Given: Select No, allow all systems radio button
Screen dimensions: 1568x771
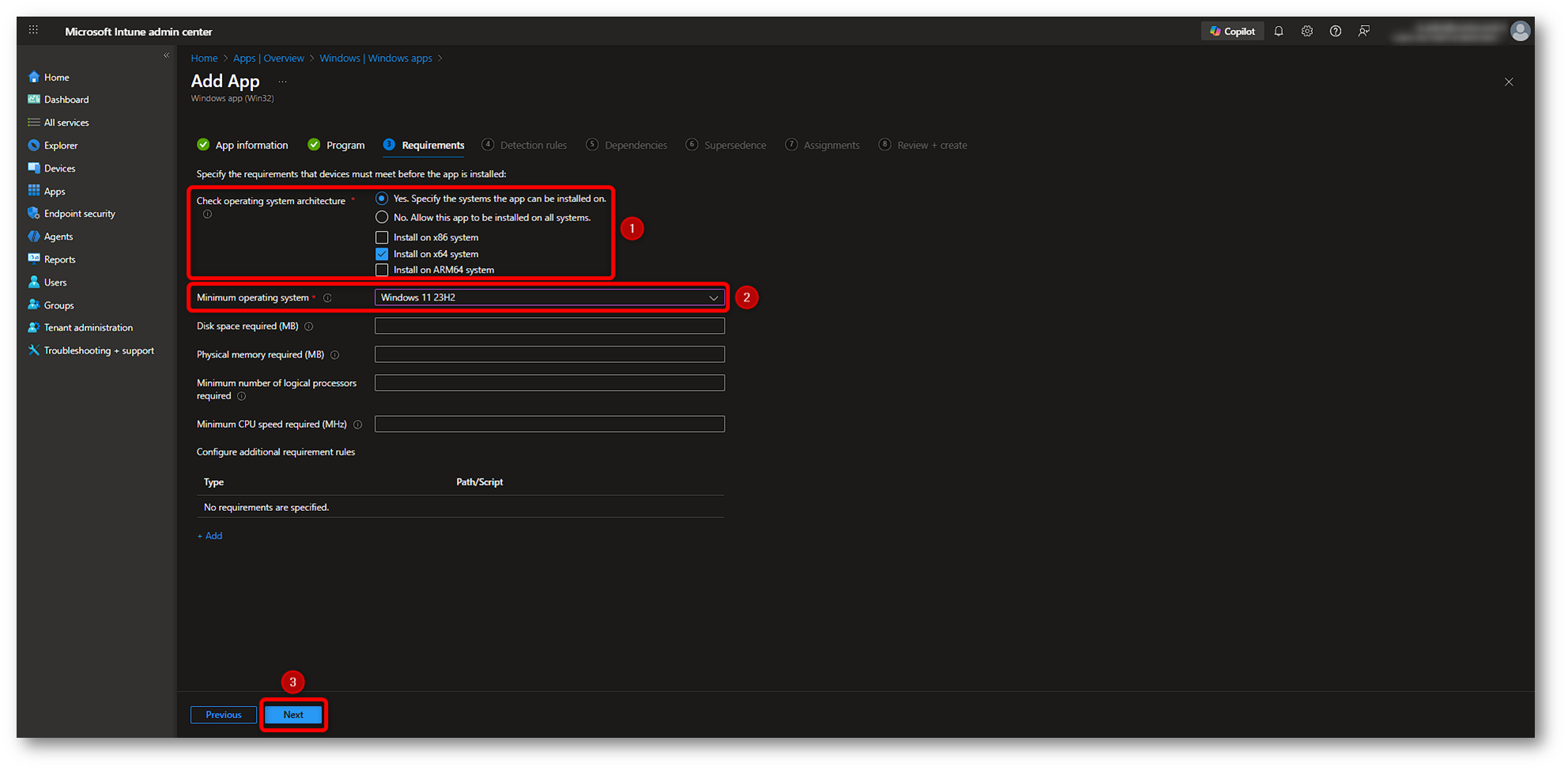Looking at the screenshot, I should click(x=382, y=217).
